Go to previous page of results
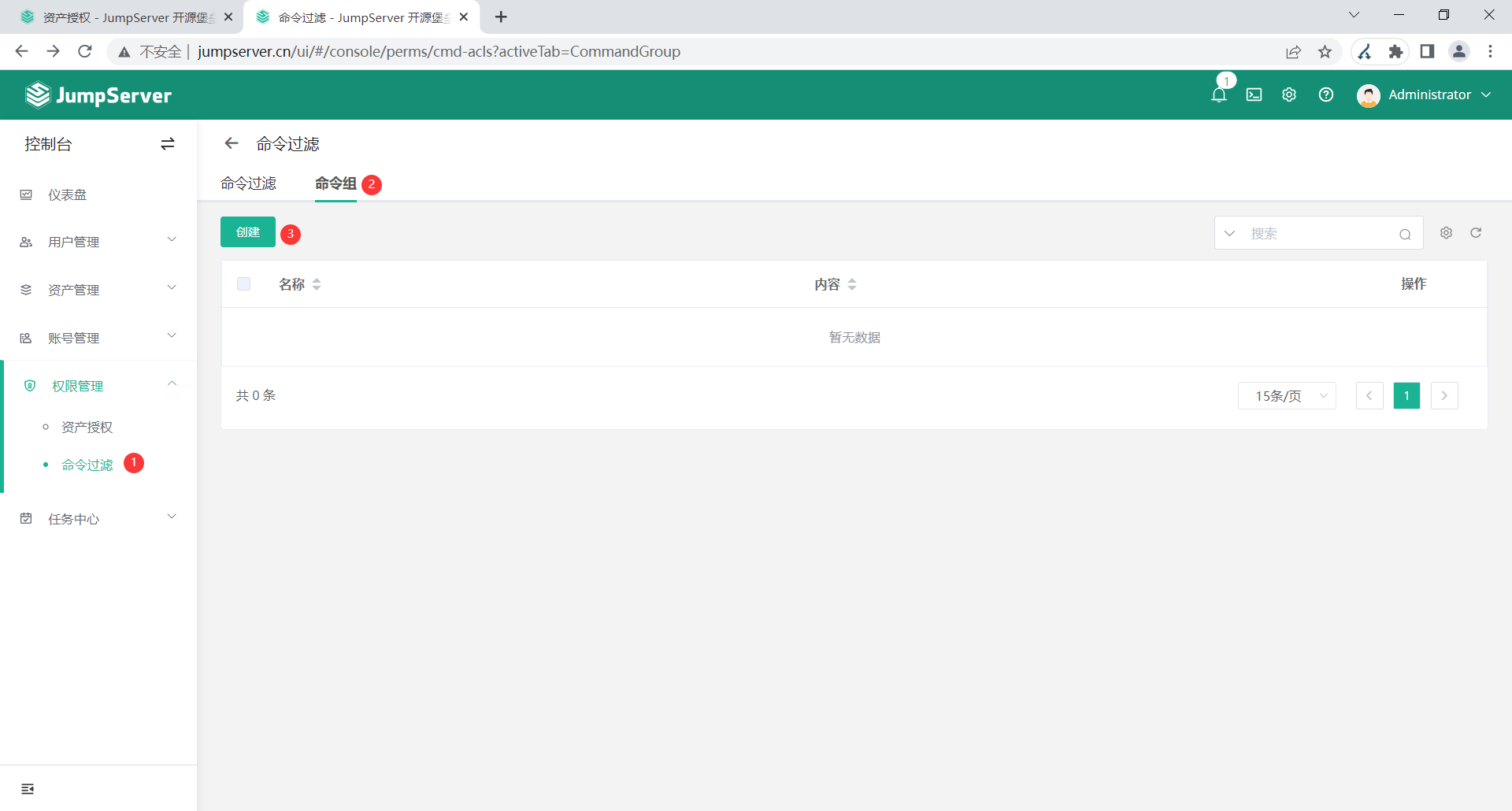The width and height of the screenshot is (1512, 811). tap(1369, 396)
